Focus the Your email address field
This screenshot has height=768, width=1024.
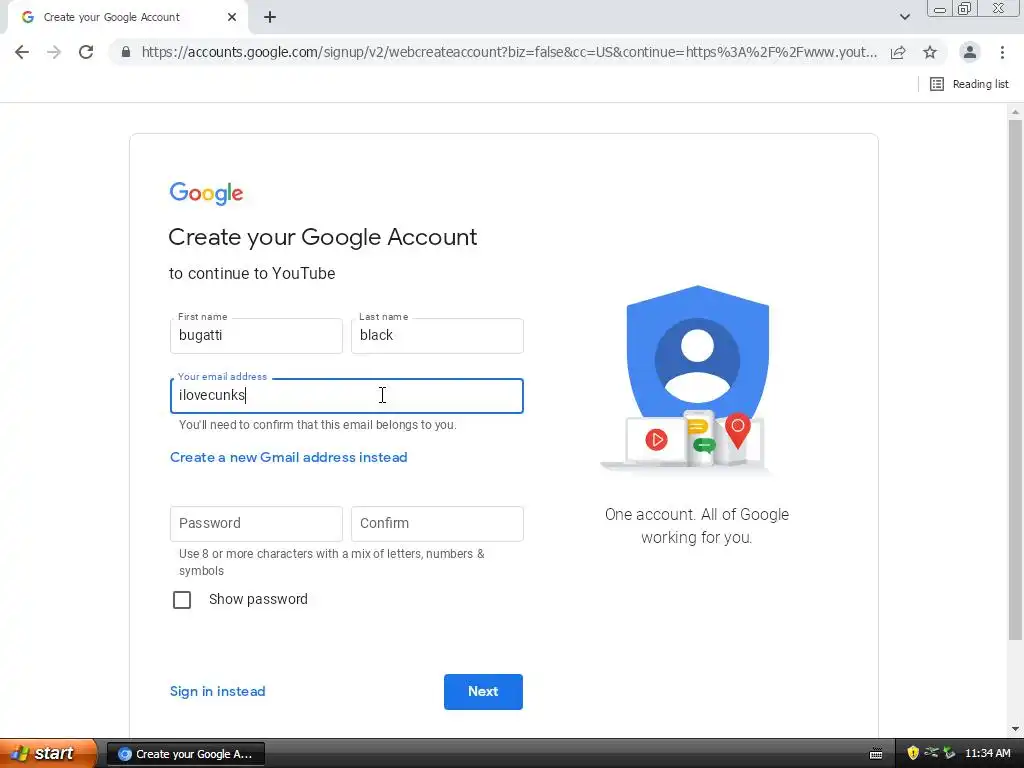coord(347,396)
